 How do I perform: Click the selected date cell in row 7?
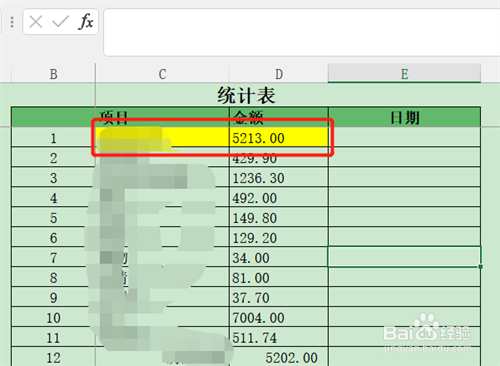tap(404, 257)
